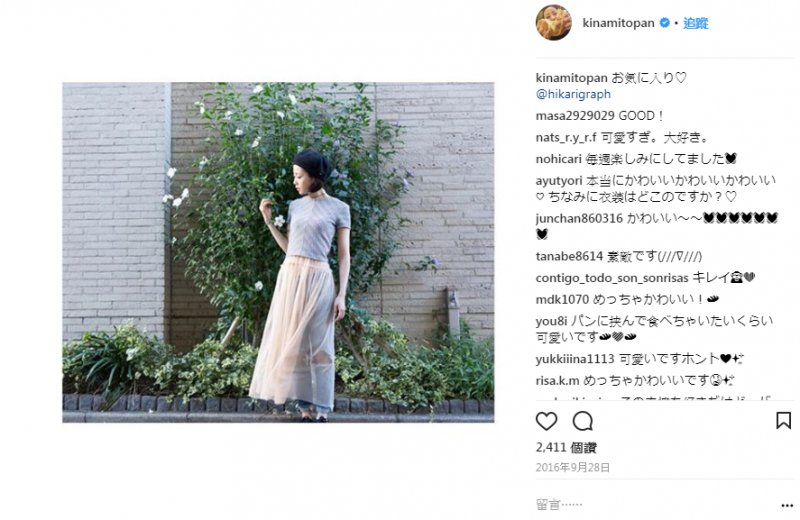Open ayutyori's profile from the comments
This screenshot has width=800, height=520.
(x=559, y=181)
